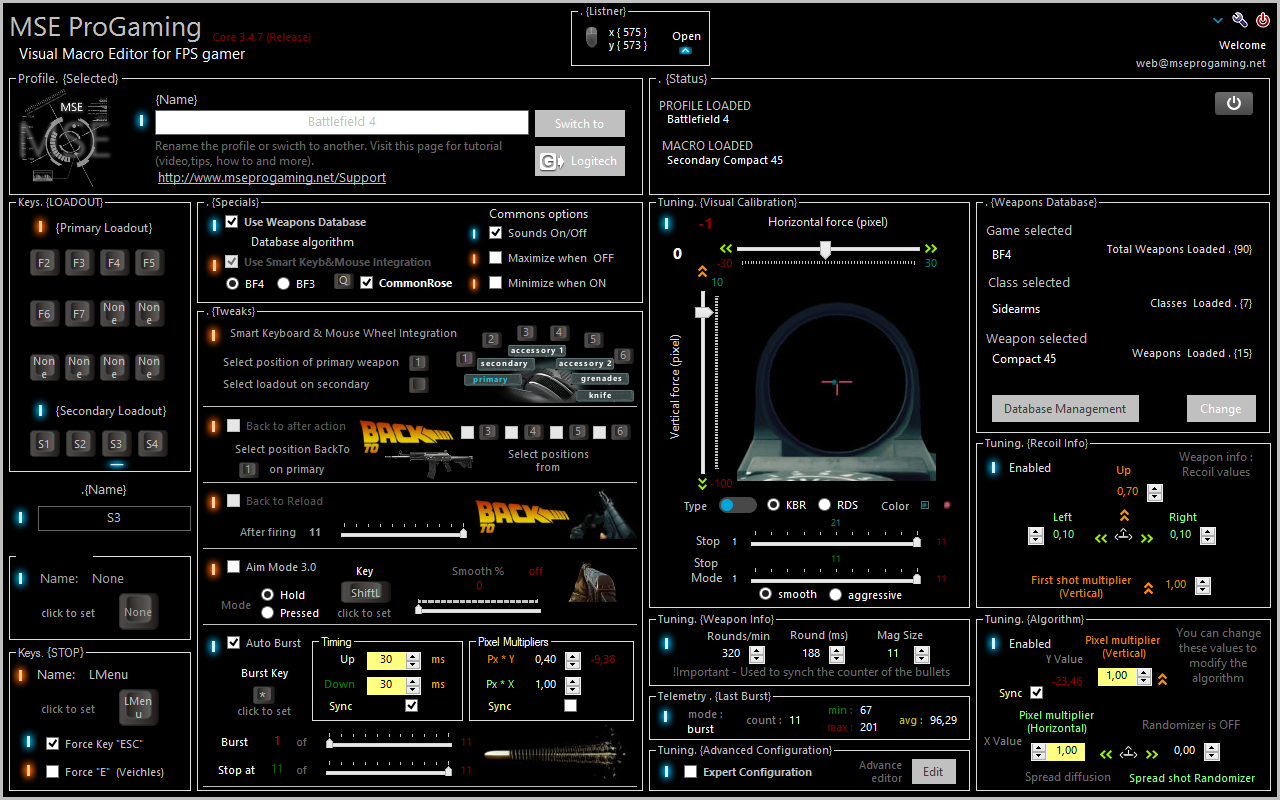
Task: Click the Q key next to BF3
Action: (343, 281)
